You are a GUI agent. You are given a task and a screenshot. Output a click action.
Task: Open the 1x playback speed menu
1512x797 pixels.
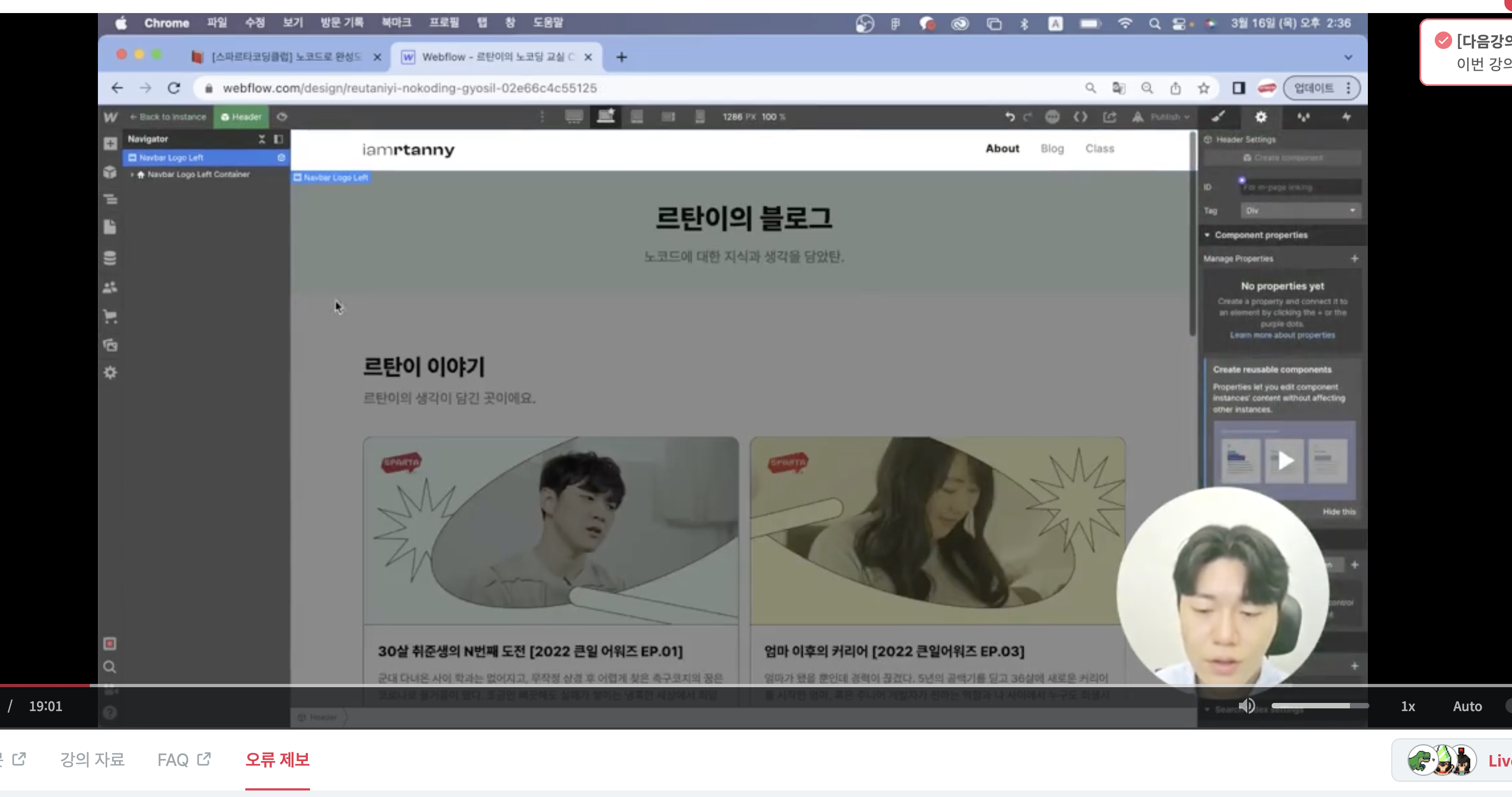pos(1408,707)
